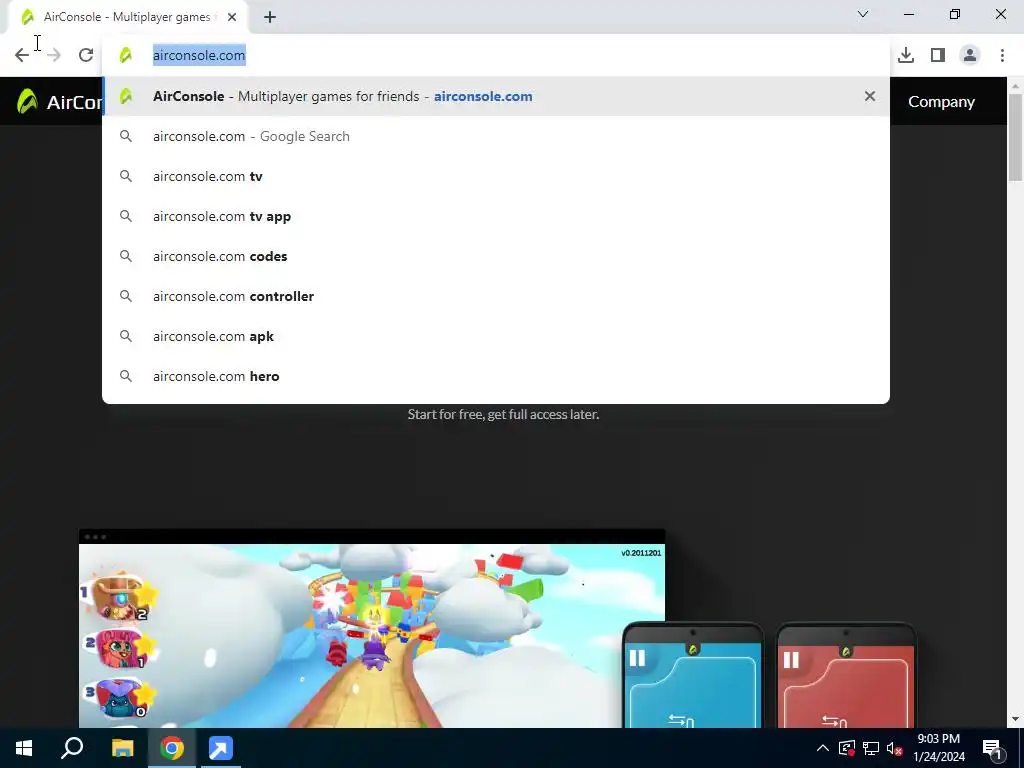Click the AirConsole logo on the page
The width and height of the screenshot is (1024, 768).
coord(59,102)
